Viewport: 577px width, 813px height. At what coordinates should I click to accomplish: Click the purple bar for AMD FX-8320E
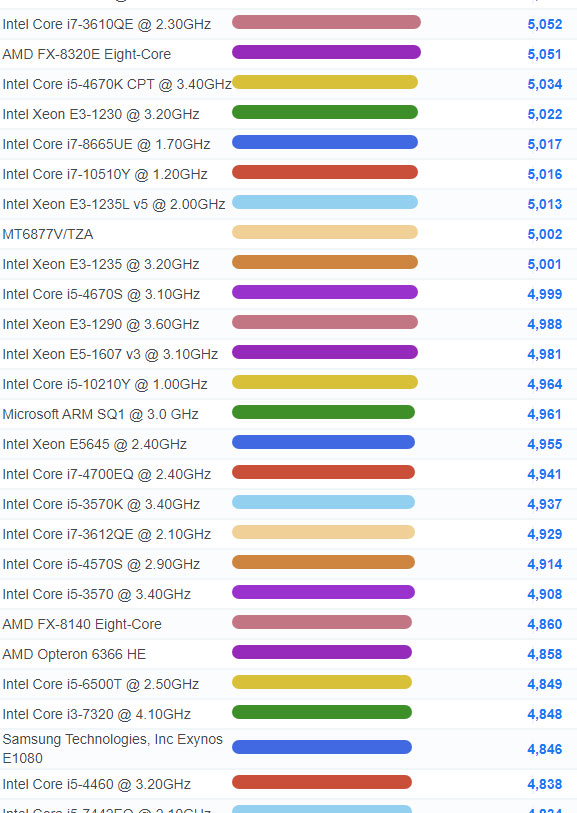coord(326,52)
